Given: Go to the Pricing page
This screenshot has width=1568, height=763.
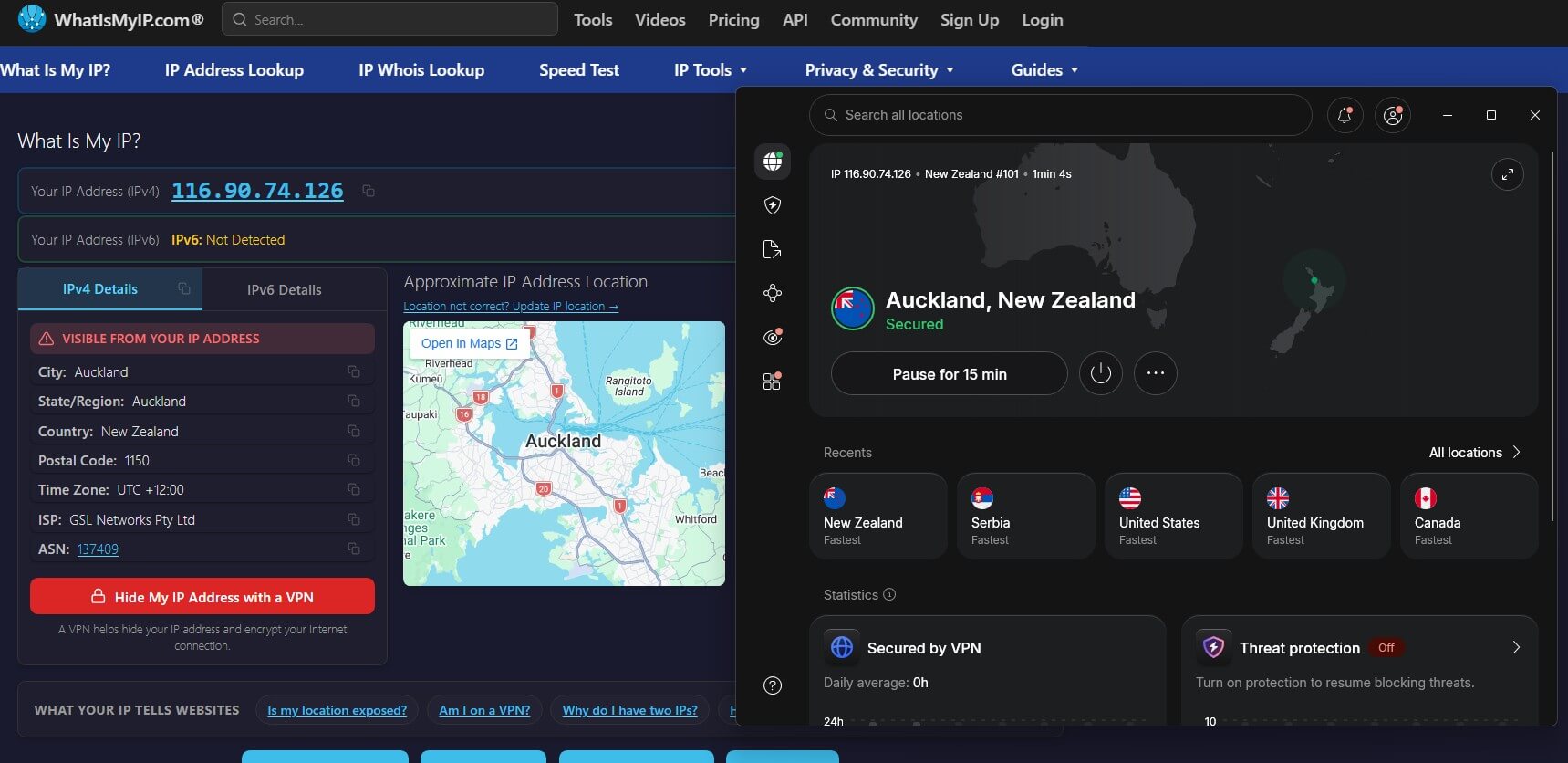Looking at the screenshot, I should (x=734, y=20).
